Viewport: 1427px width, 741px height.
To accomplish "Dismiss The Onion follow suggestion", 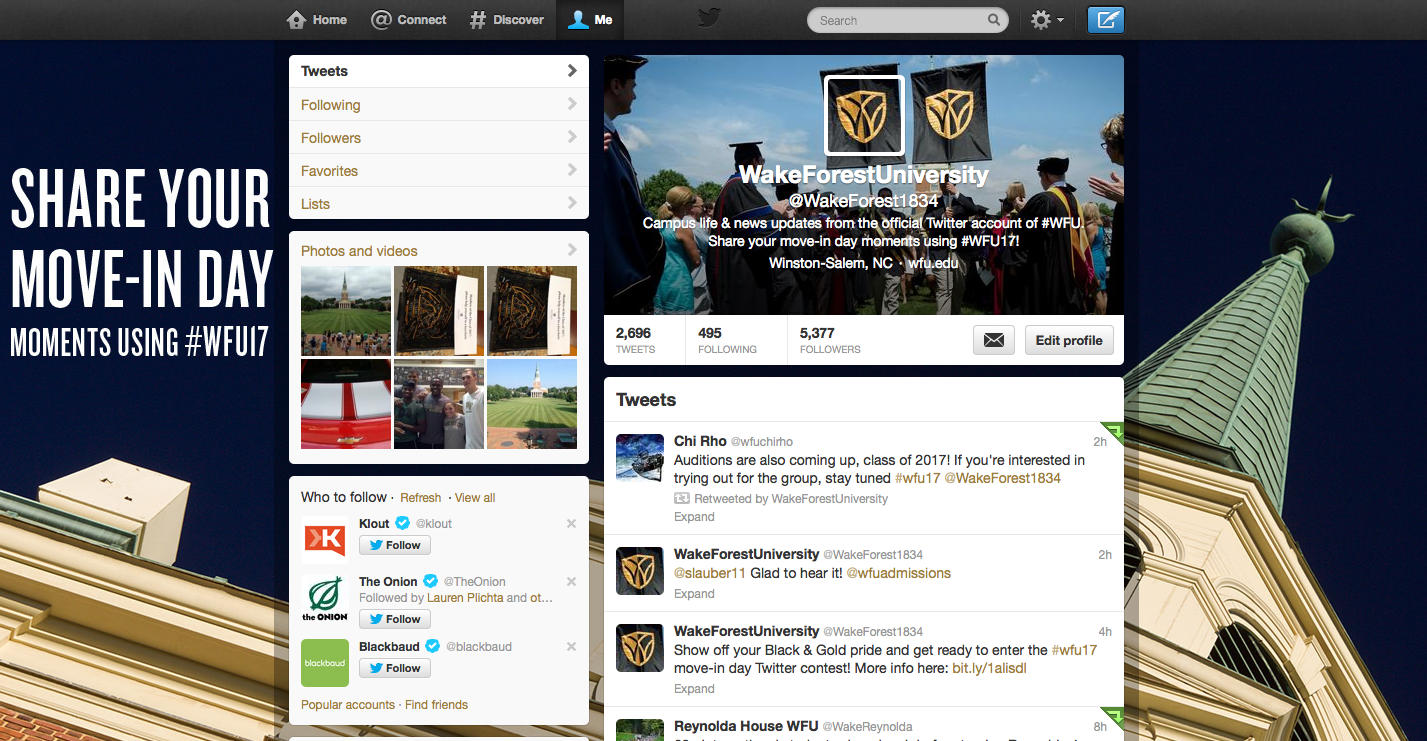I will tap(571, 581).
